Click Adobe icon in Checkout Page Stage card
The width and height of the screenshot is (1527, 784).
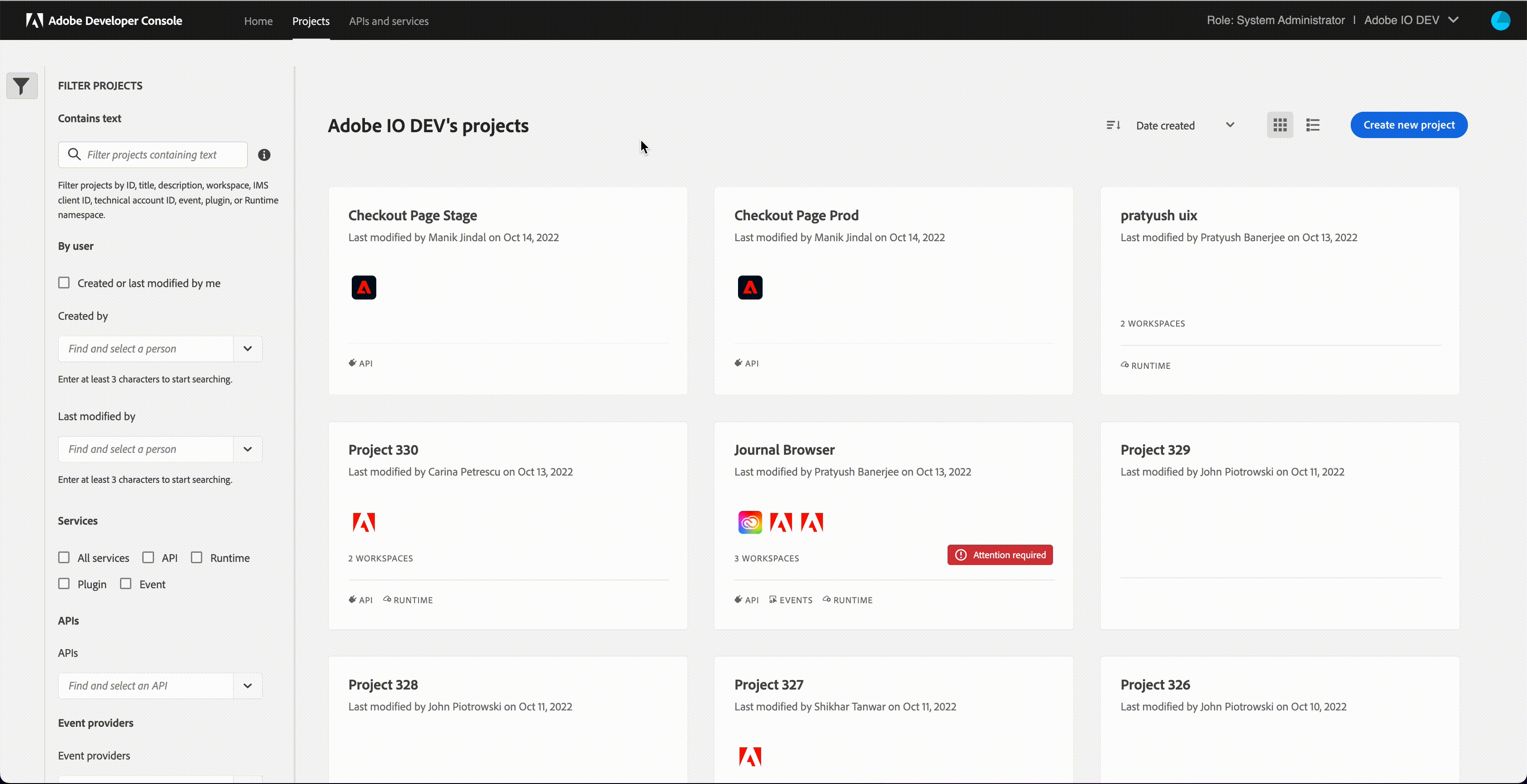tap(364, 288)
